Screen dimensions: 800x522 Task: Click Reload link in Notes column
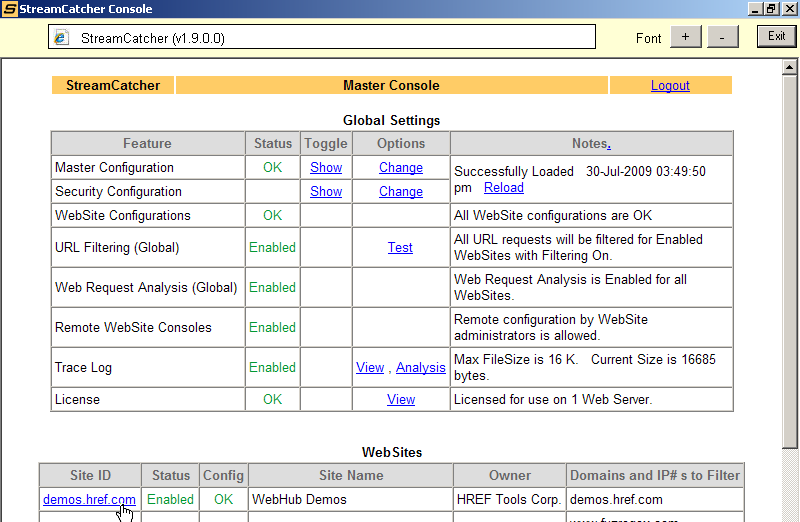(x=504, y=187)
